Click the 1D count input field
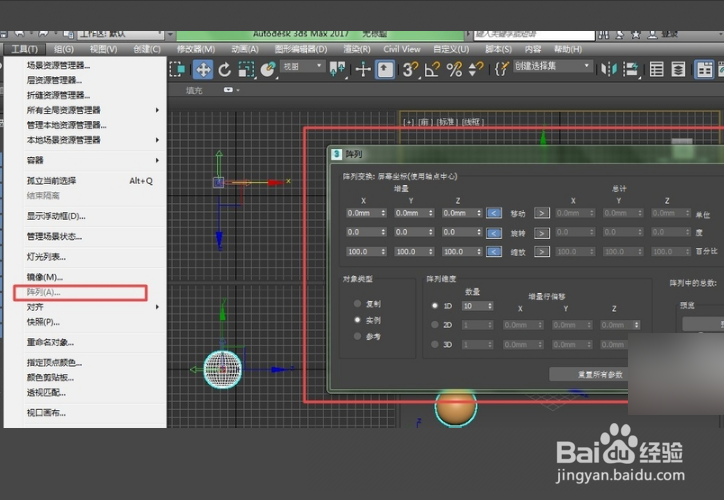The height and width of the screenshot is (500, 724). coord(474,306)
